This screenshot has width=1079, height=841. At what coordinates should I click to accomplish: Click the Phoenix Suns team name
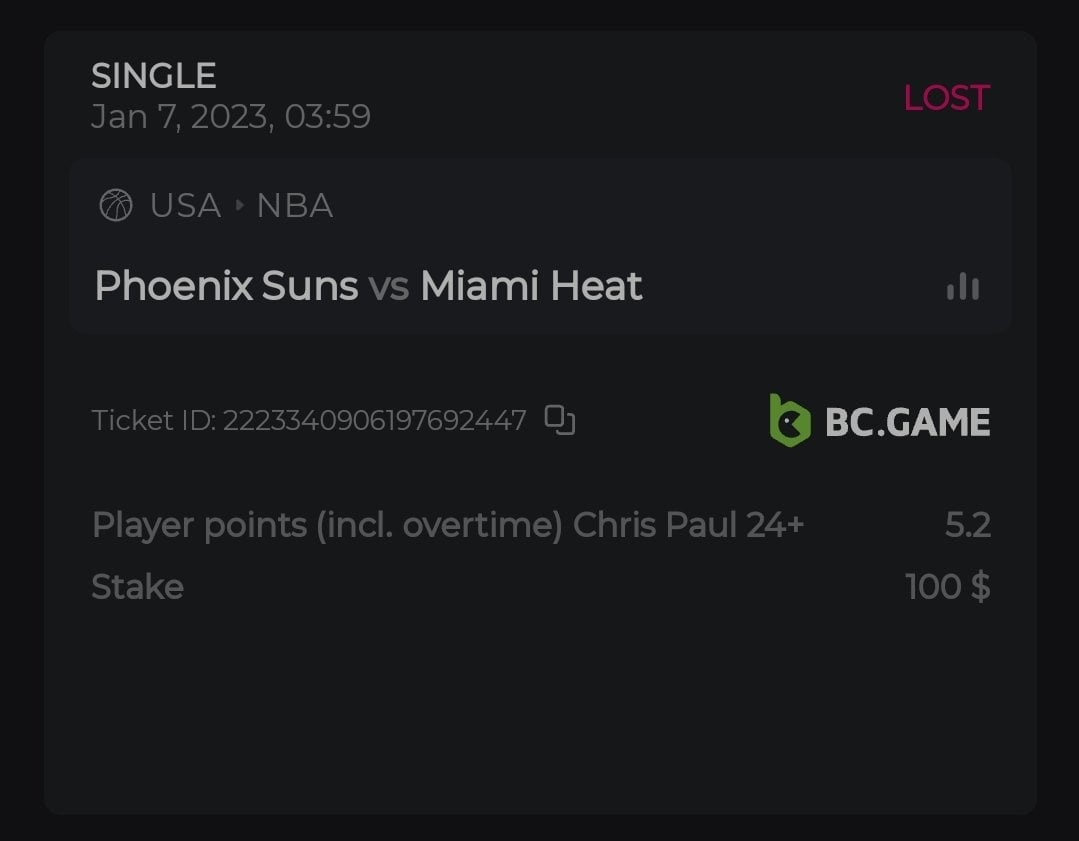226,287
